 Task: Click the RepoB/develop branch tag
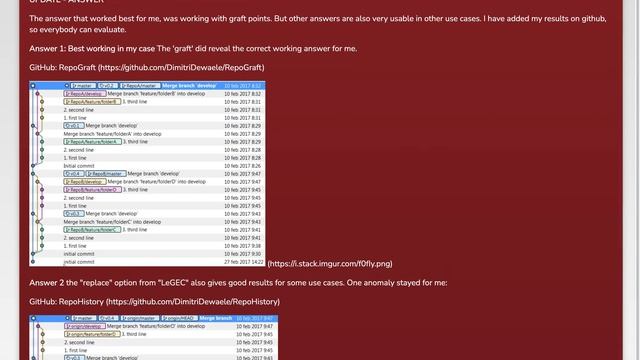pyautogui.click(x=84, y=182)
